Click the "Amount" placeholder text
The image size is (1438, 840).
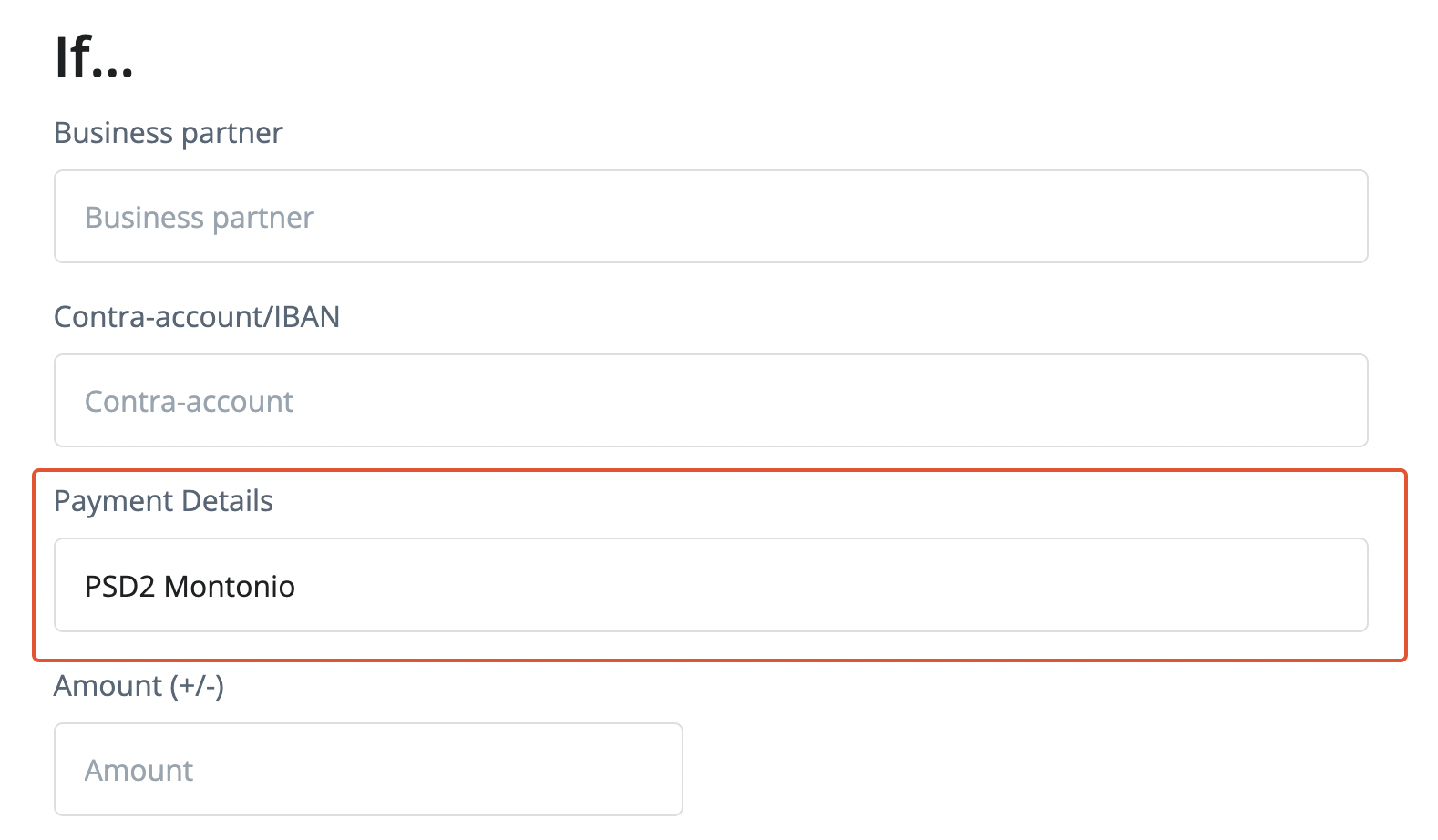(139, 771)
